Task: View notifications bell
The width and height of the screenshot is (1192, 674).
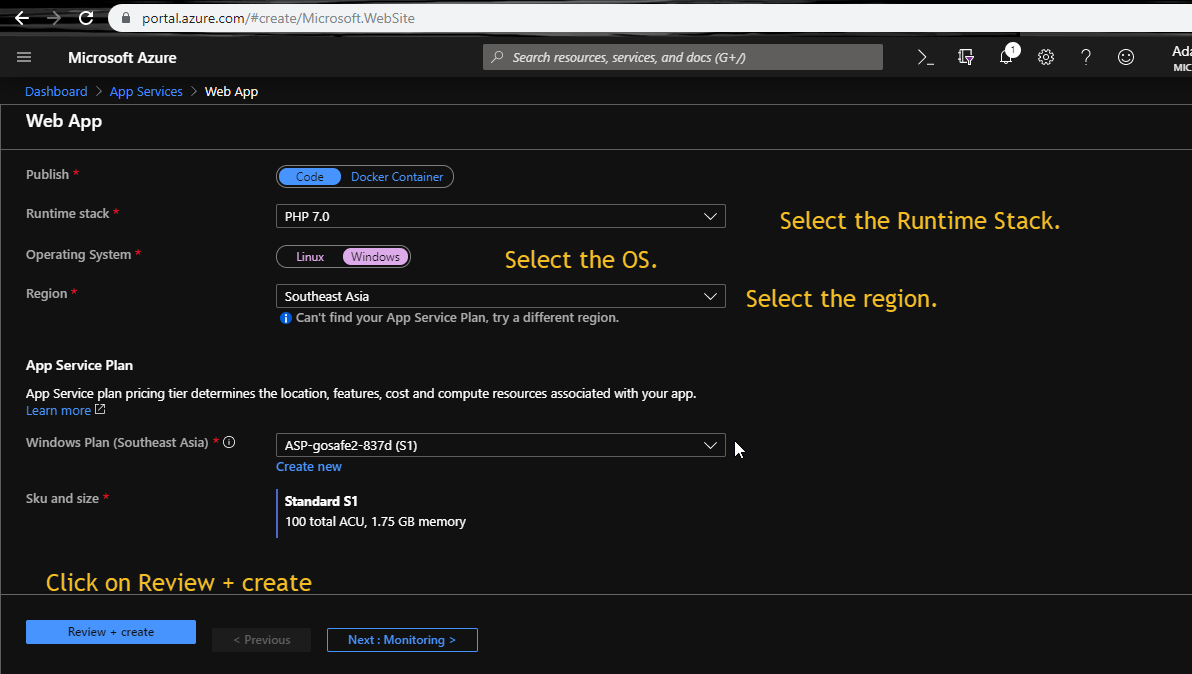Action: (1007, 56)
